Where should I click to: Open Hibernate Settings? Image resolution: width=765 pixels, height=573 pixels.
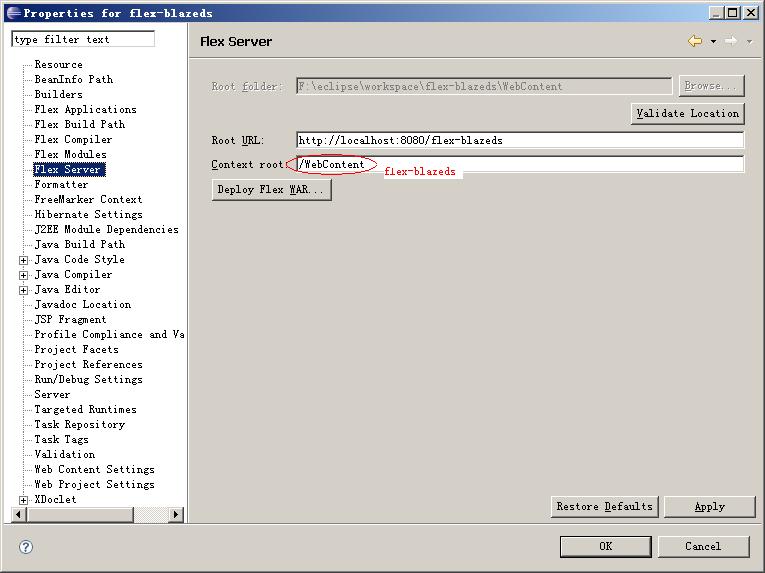[x=88, y=214]
